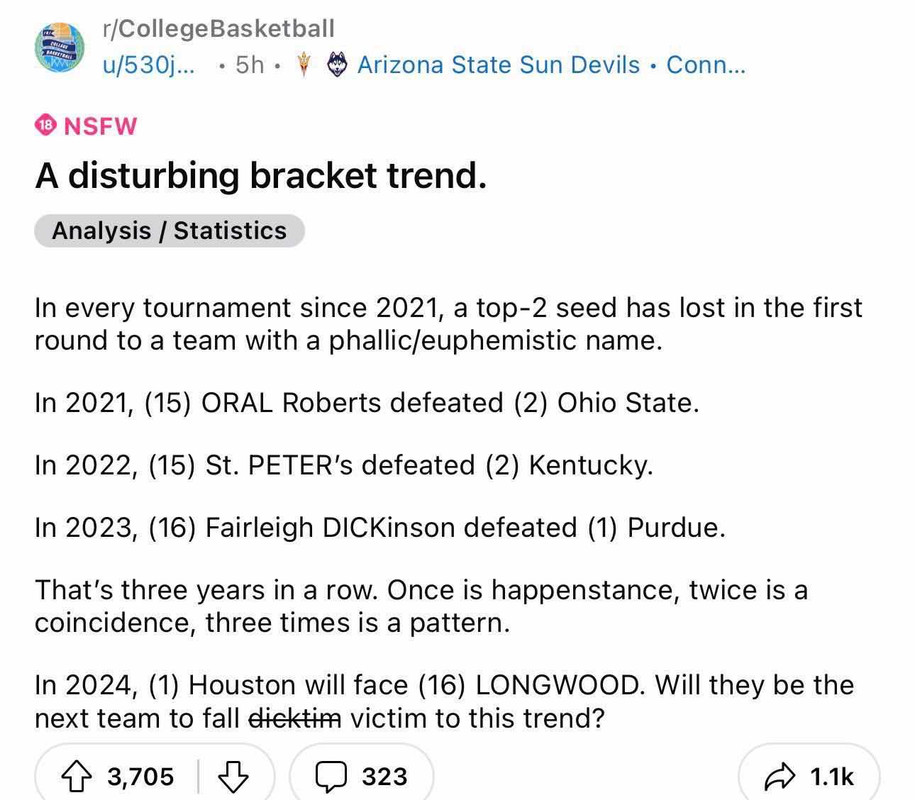Click the 5h post timestamp
Viewport: 915px width, 800px height.
[x=248, y=65]
